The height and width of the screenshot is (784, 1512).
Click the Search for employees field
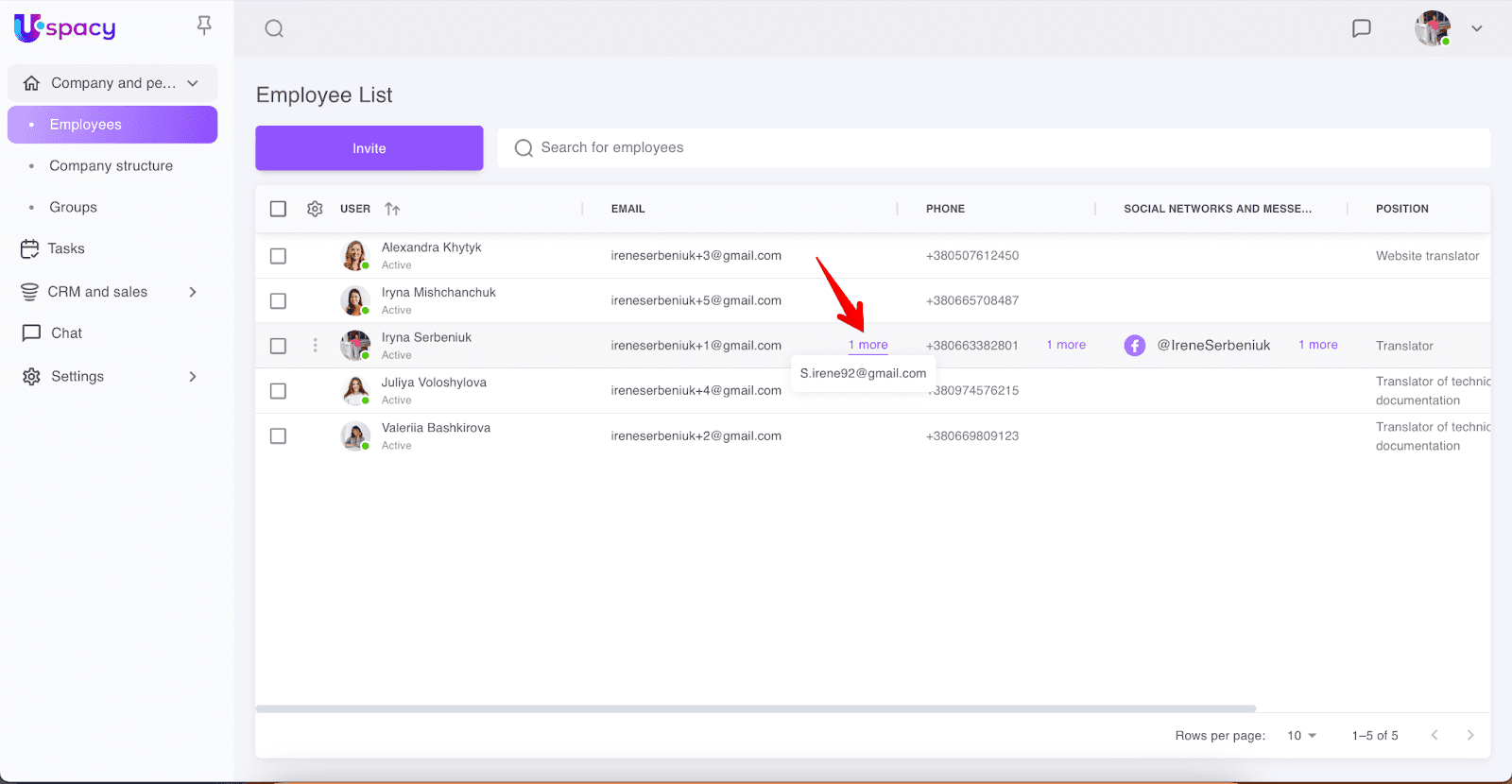(x=992, y=148)
